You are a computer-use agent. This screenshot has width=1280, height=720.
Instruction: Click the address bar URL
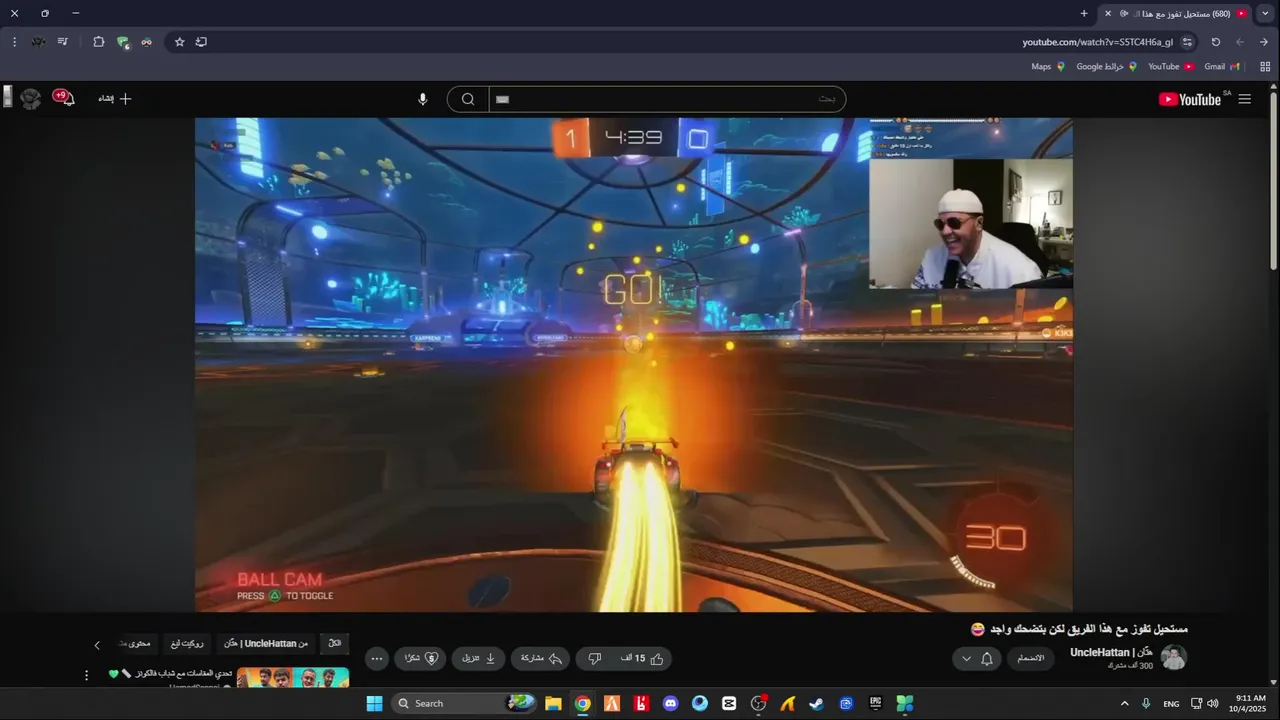click(1097, 42)
